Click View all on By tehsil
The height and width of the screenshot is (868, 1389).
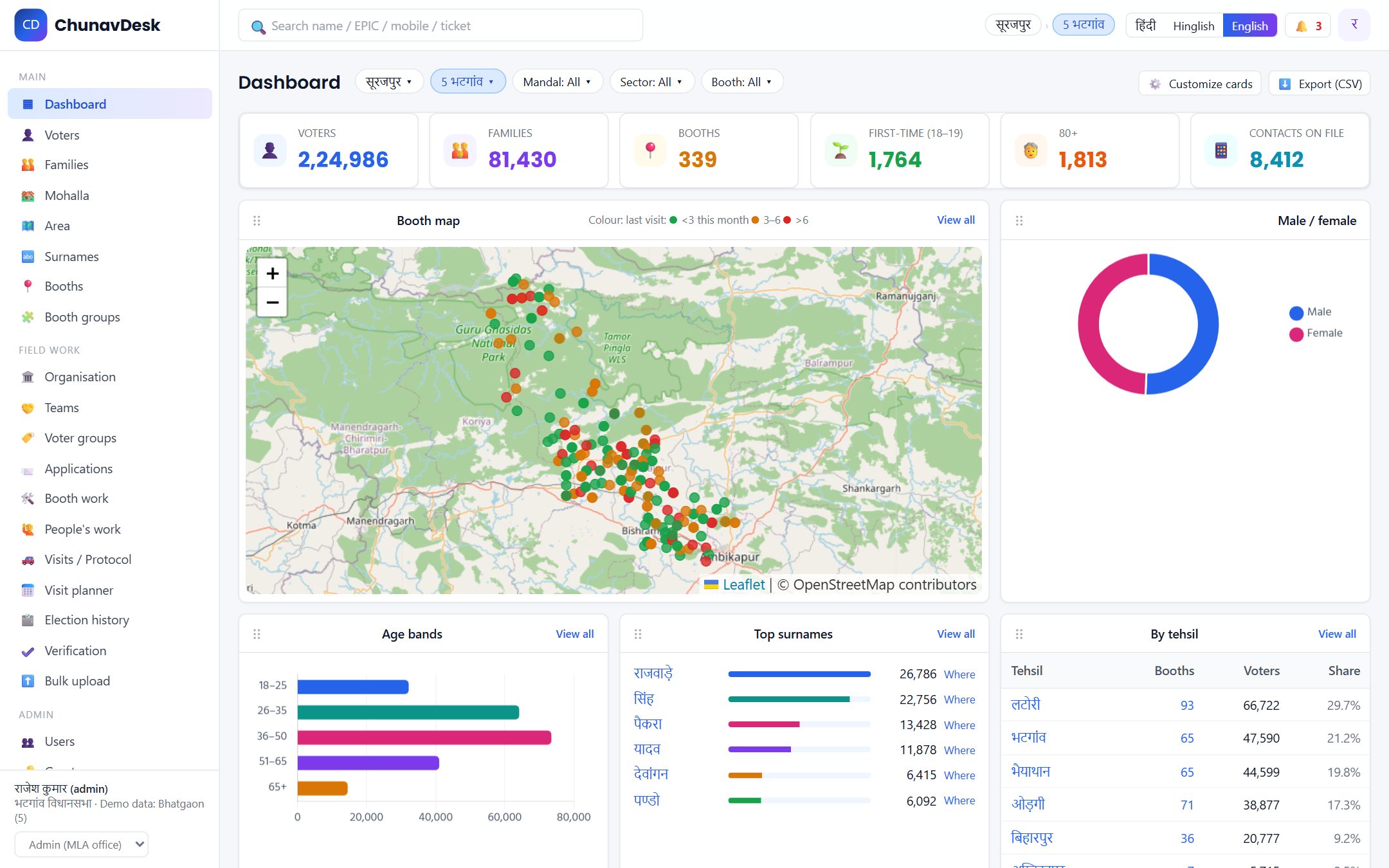[x=1337, y=634]
